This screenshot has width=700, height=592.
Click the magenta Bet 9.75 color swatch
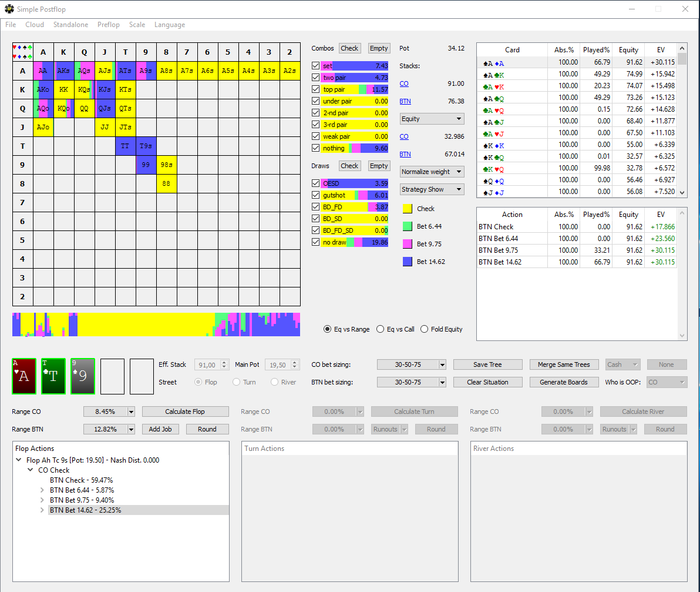[408, 244]
